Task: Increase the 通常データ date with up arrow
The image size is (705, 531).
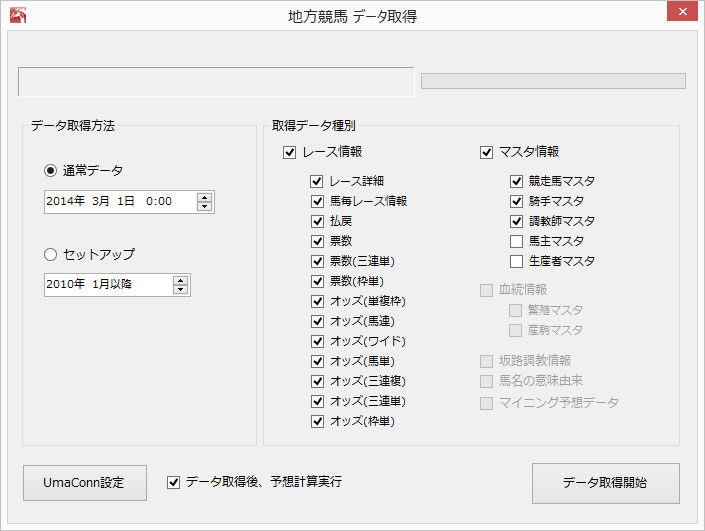Action: (x=205, y=197)
